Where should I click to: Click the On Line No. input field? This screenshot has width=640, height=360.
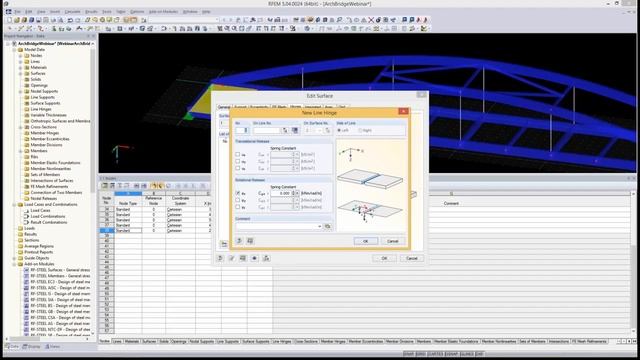click(x=267, y=130)
